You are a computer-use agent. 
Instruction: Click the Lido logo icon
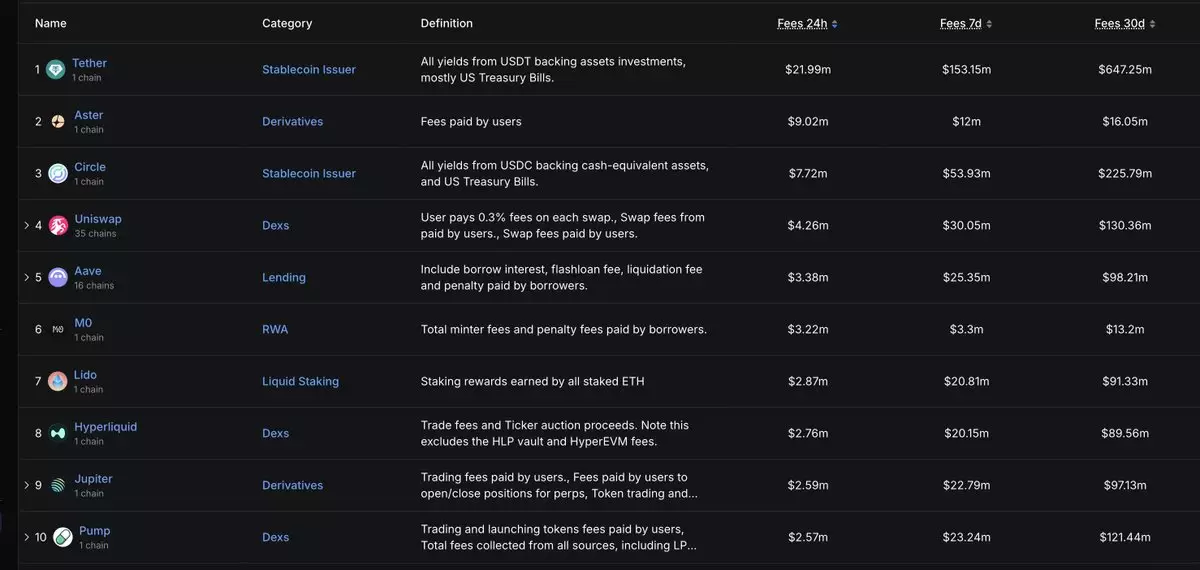[x=58, y=382]
